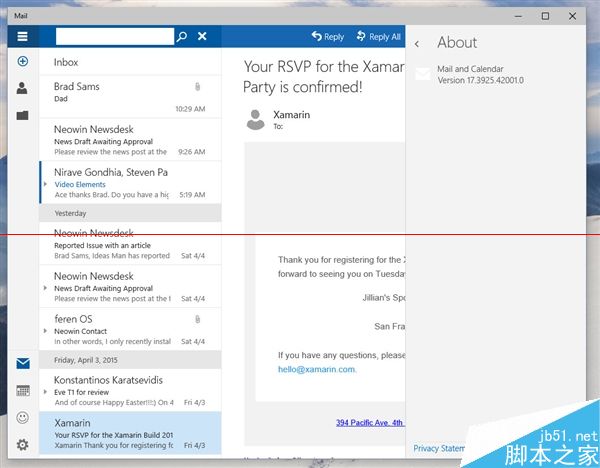
Task: Go back from About pane
Action: (x=417, y=44)
